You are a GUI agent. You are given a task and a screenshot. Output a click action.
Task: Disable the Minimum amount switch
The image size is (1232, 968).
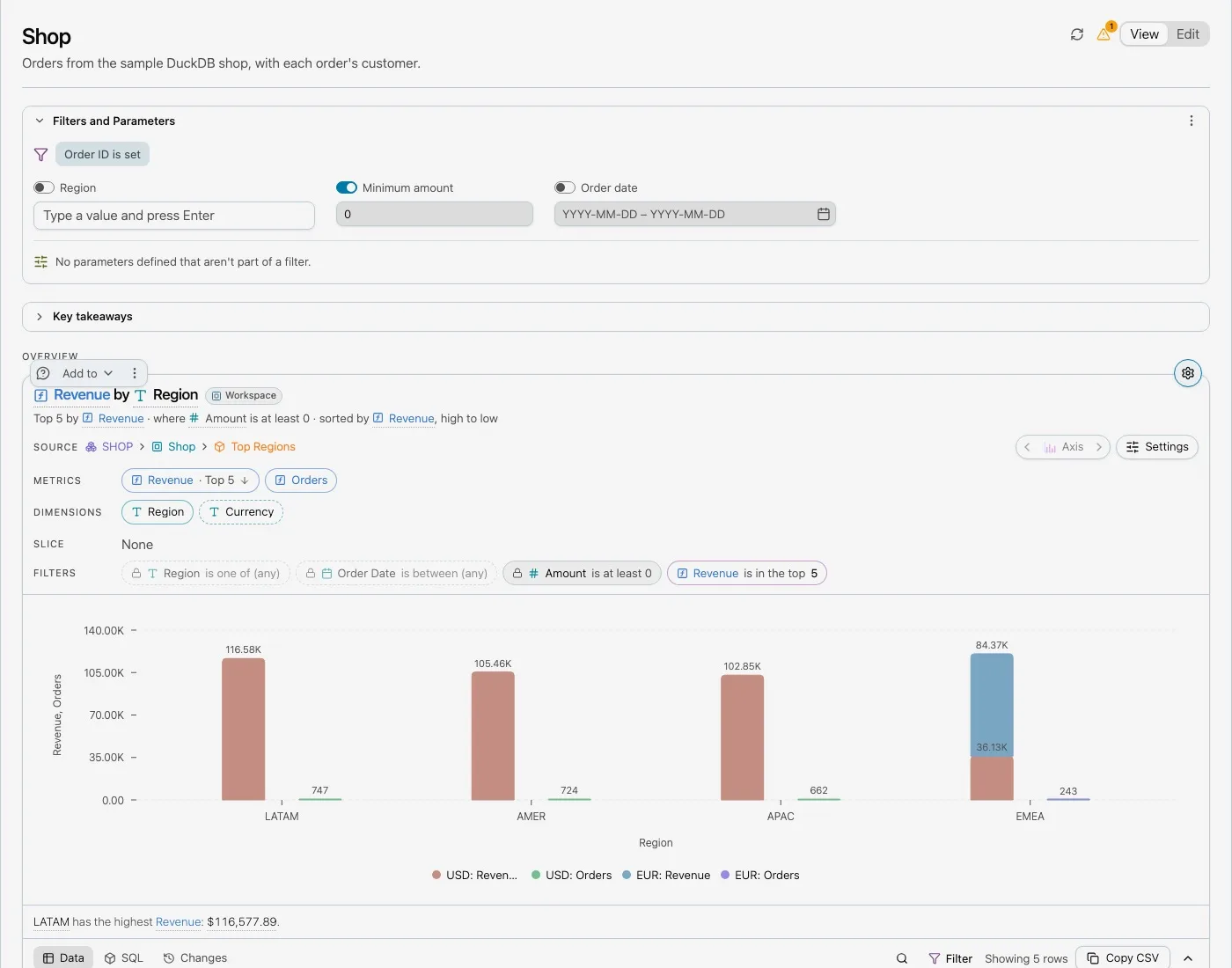coord(347,187)
